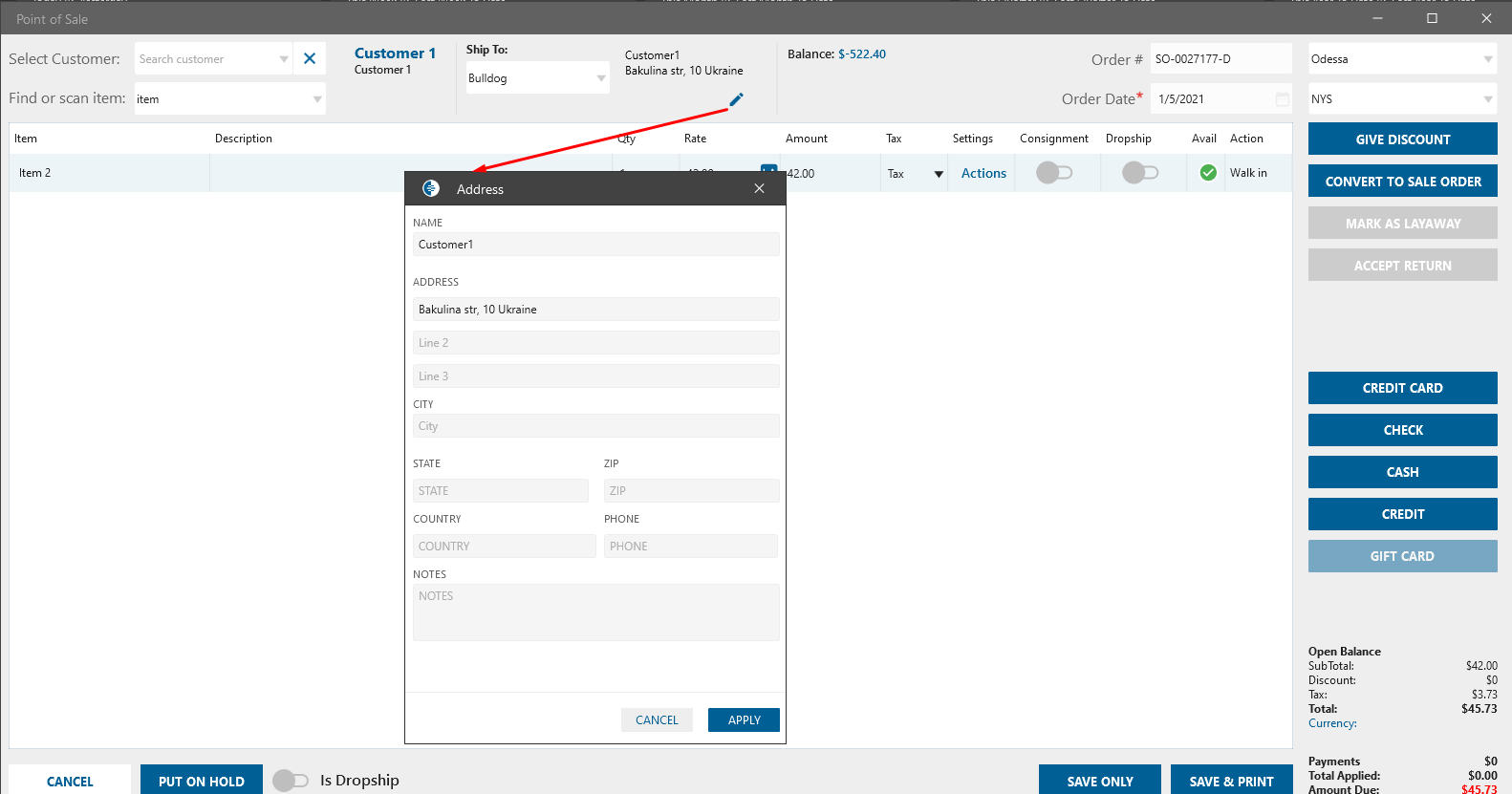Click MARK AS LAYAWAY
This screenshot has width=1512, height=794.
(1403, 223)
